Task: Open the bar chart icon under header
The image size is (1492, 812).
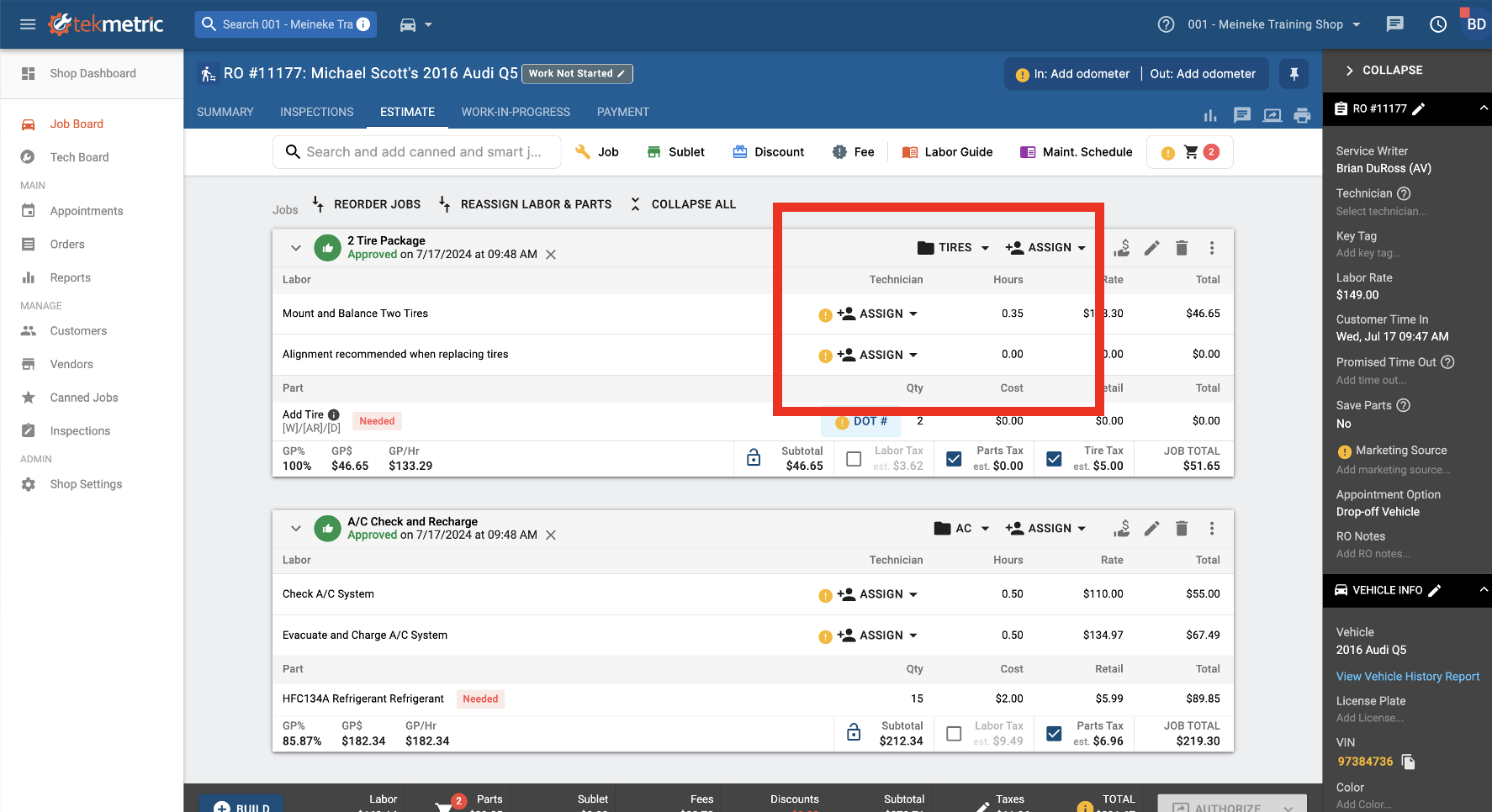Action: point(1210,115)
